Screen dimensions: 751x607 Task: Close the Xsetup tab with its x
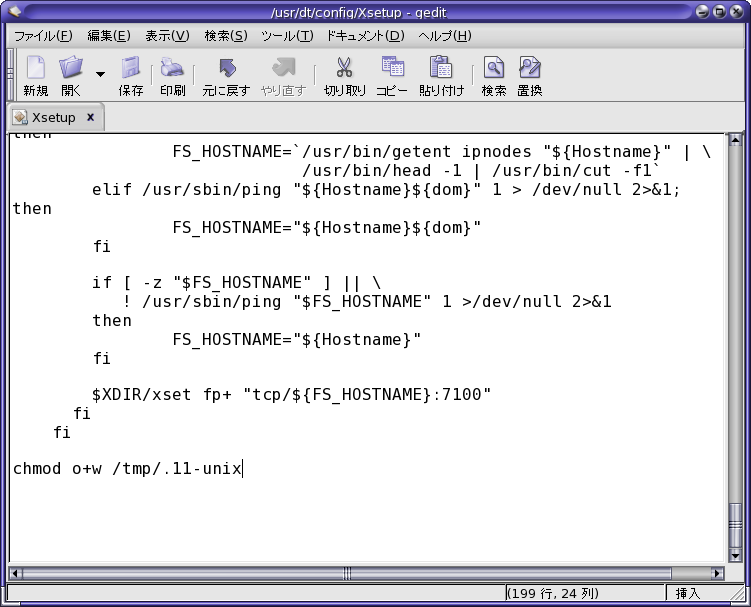click(x=90, y=117)
